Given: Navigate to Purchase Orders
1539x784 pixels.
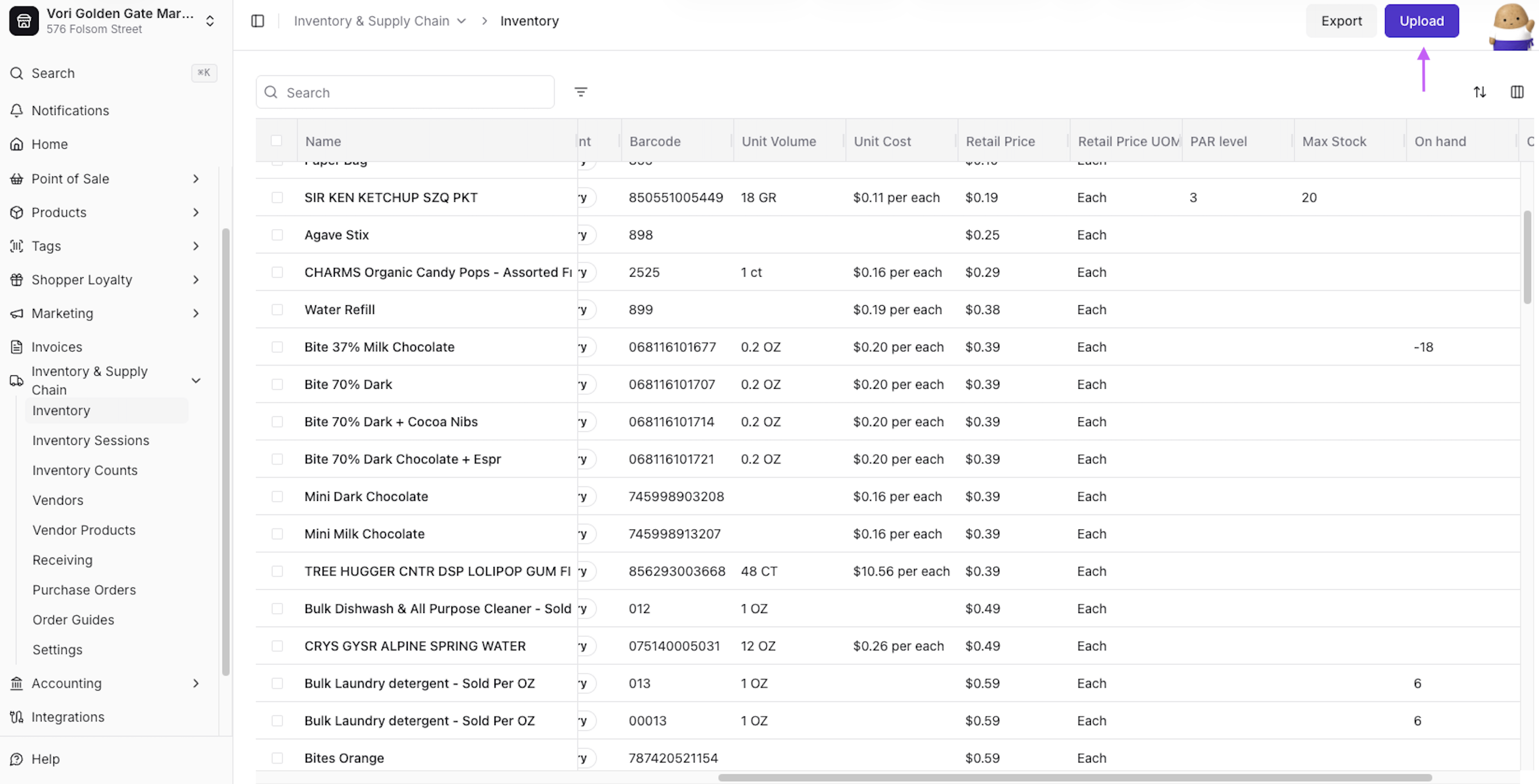Looking at the screenshot, I should (84, 590).
